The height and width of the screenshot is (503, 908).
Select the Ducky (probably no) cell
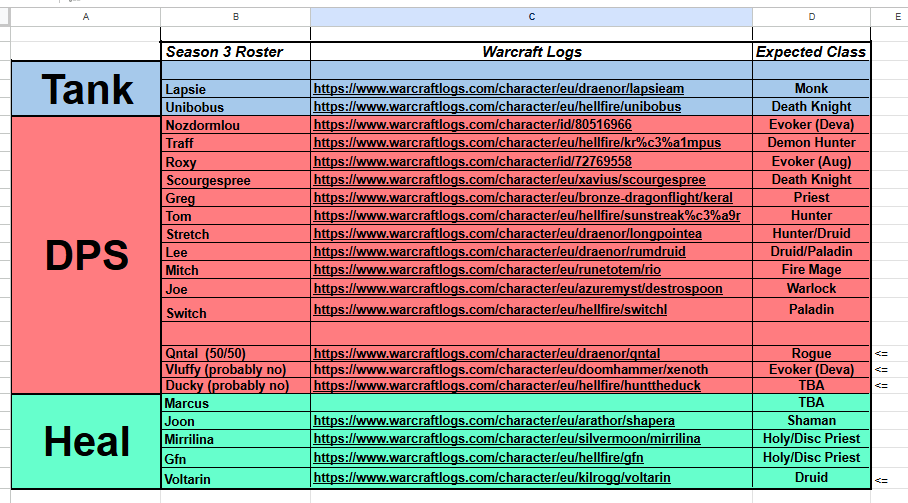pyautogui.click(x=236, y=385)
